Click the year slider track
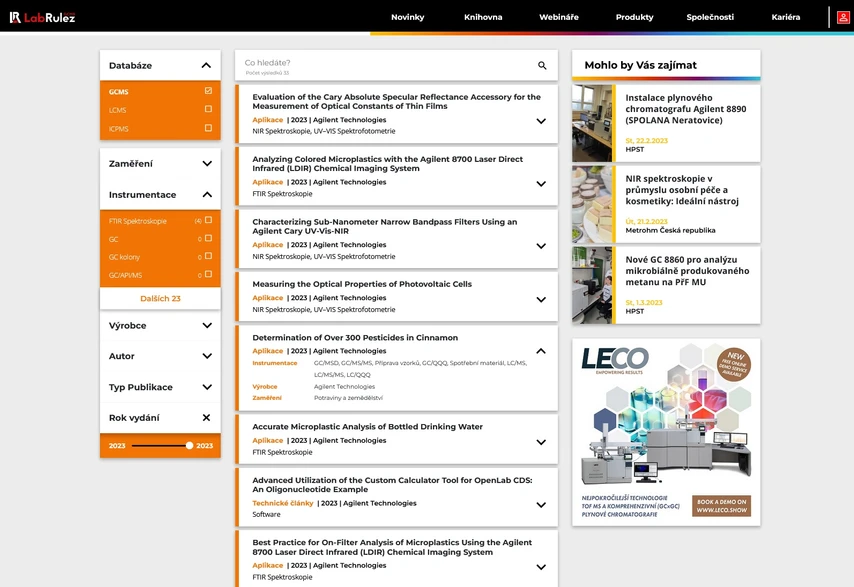Image resolution: width=854 pixels, height=587 pixels. [x=159, y=445]
